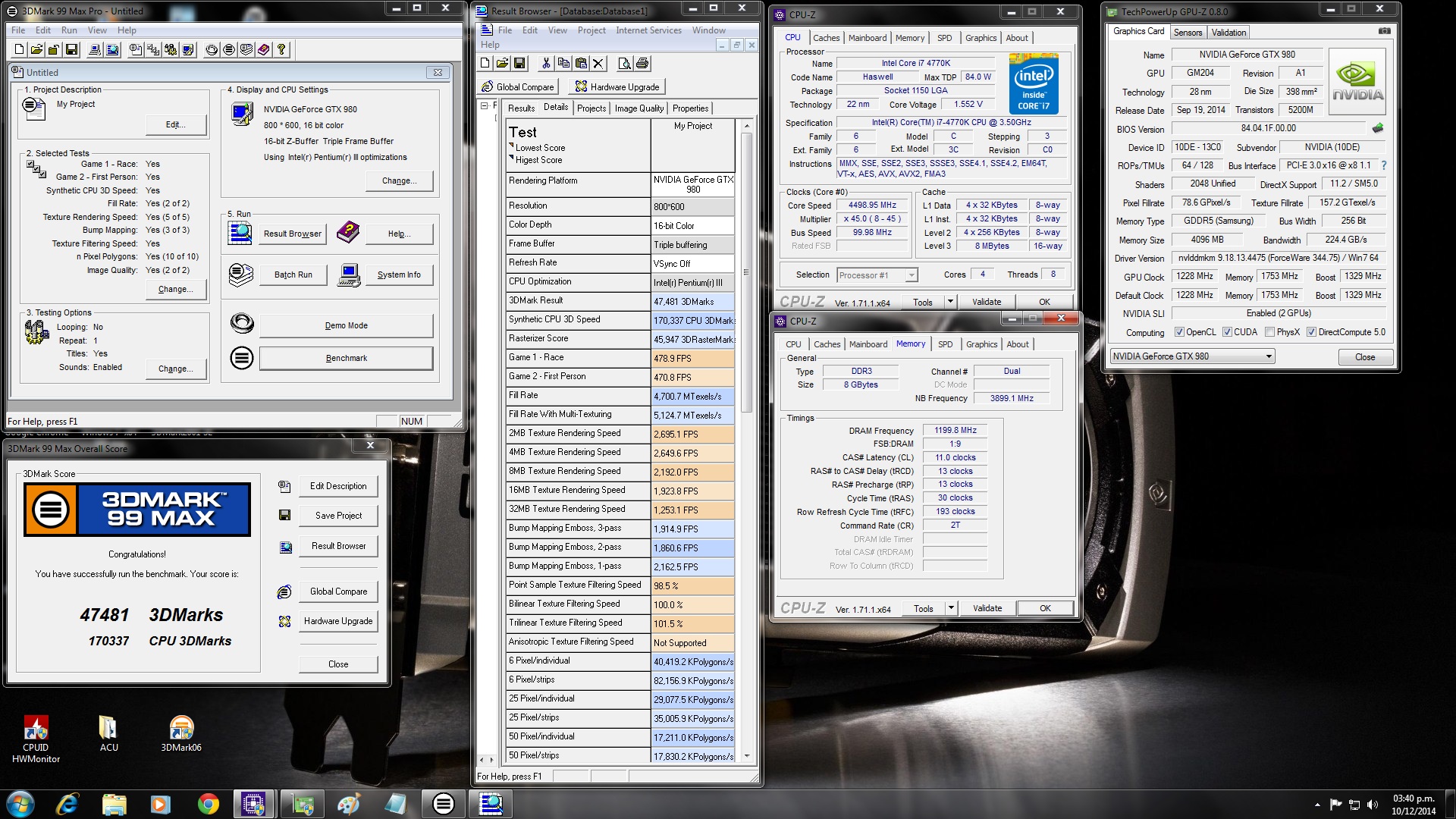
Task: Click System Info computer icon in 3DMark toolbar
Action: pyautogui.click(x=94, y=50)
